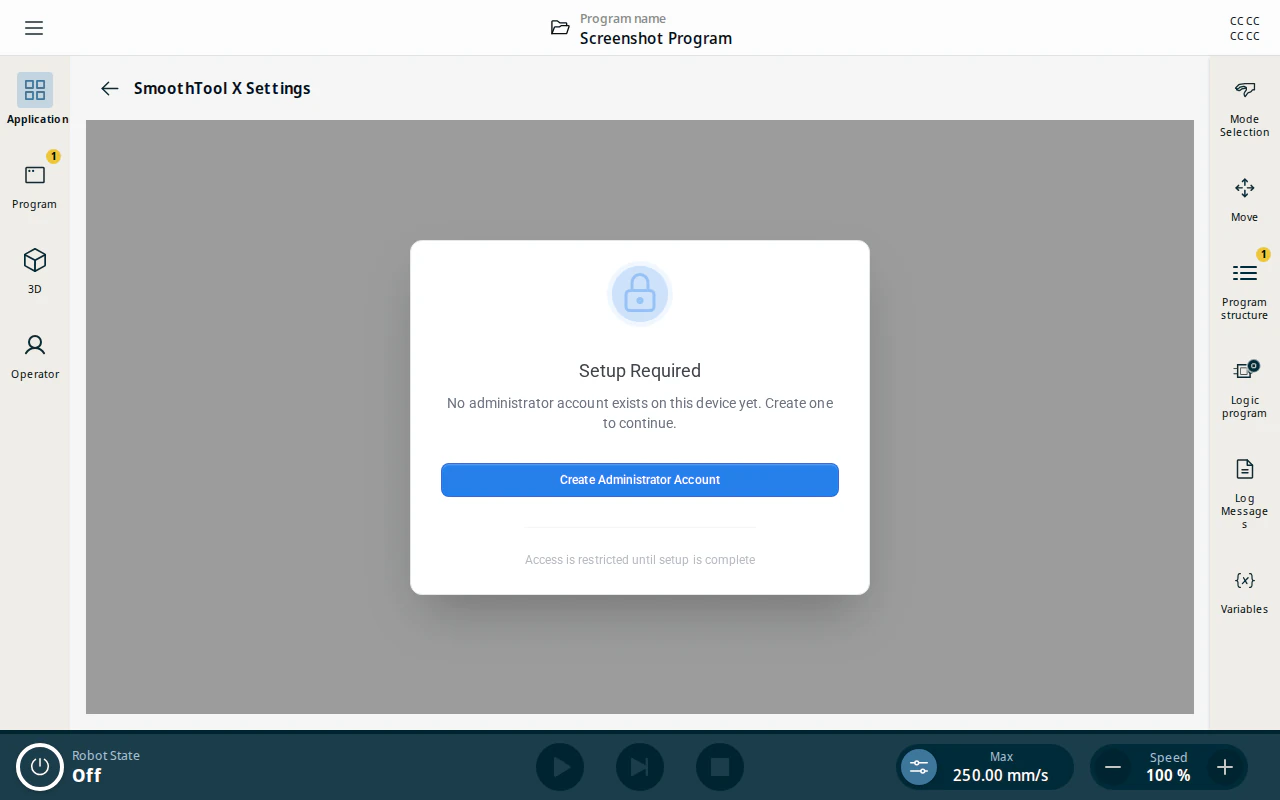This screenshot has height=800, width=1280.
Task: Click Create Administrator Account
Action: point(640,480)
